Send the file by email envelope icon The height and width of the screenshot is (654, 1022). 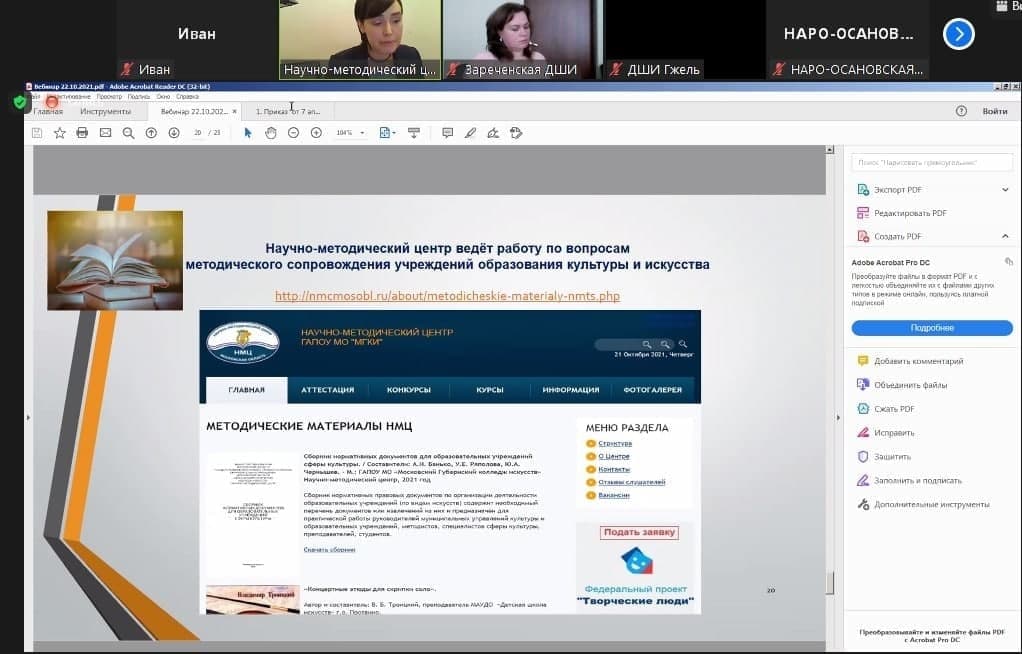[x=105, y=133]
